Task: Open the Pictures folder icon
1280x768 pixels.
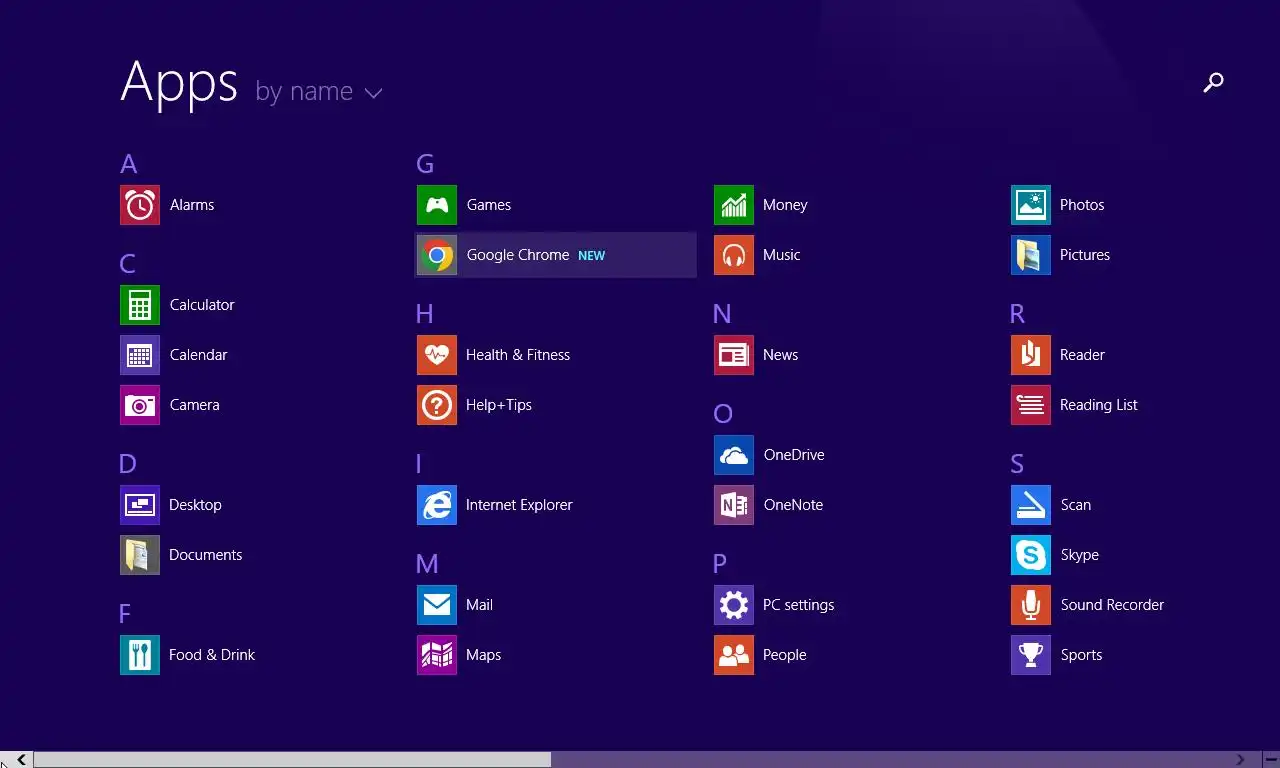Action: 1031,255
